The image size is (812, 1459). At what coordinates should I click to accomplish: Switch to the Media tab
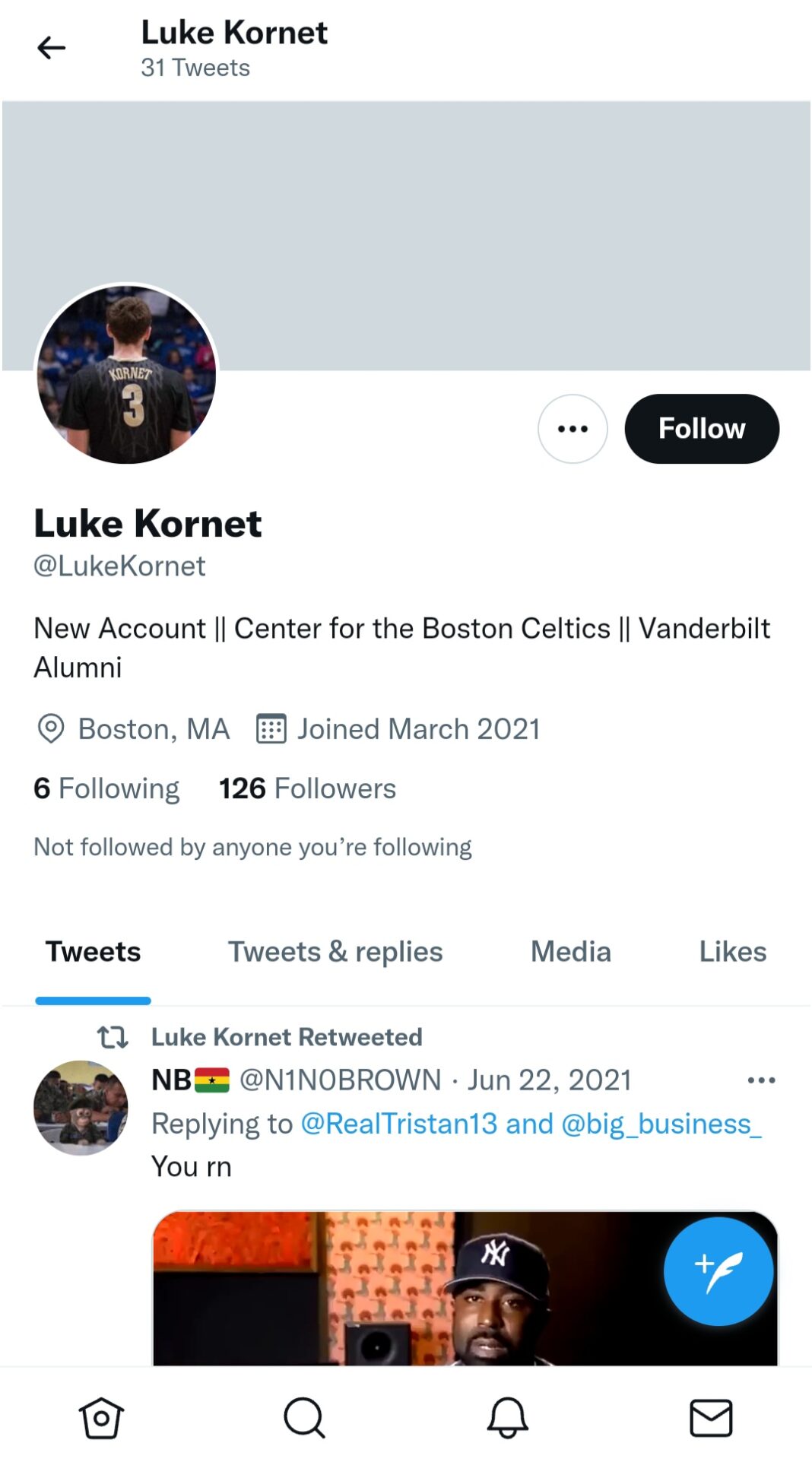pos(571,951)
